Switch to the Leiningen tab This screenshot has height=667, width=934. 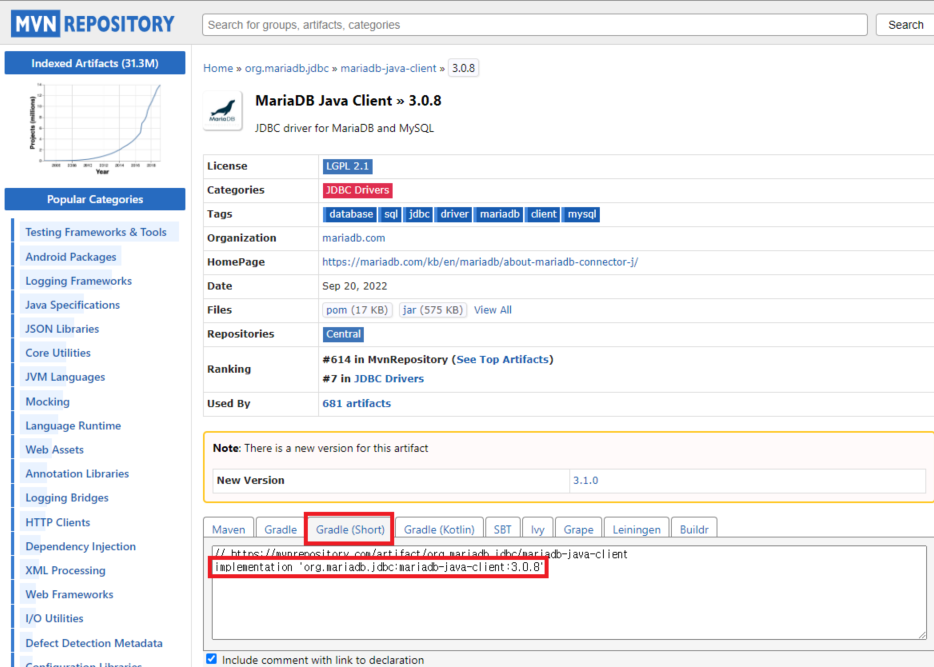636,529
